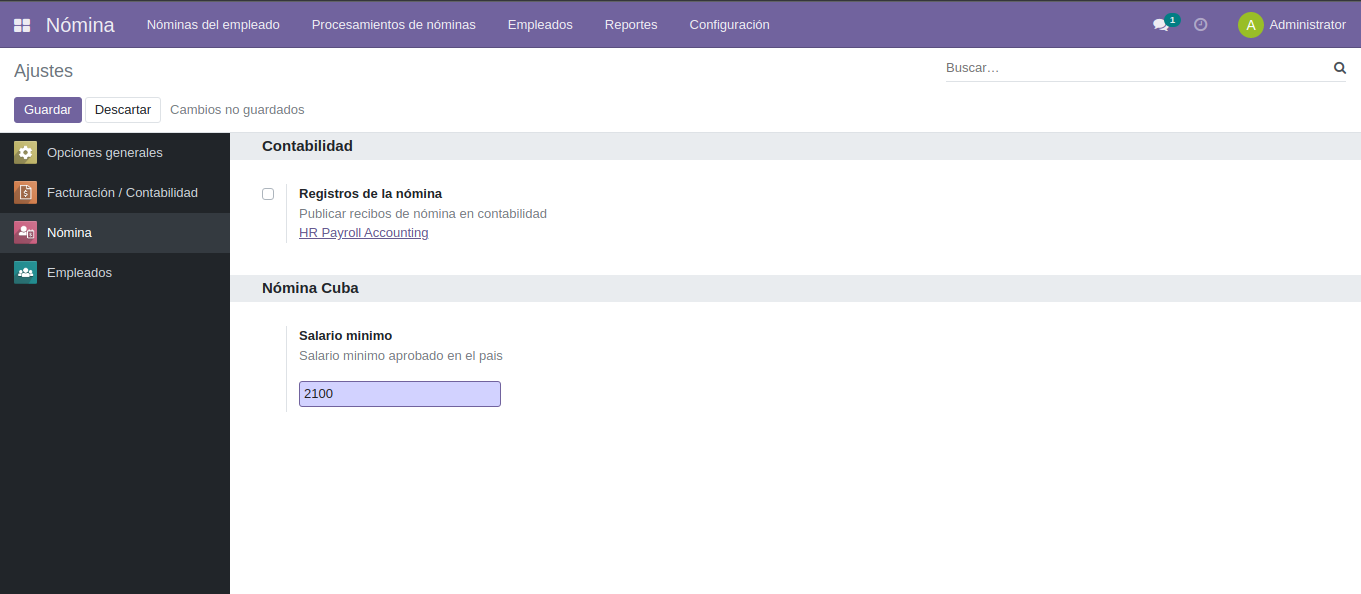The height and width of the screenshot is (594, 1361).
Task: Open the Procesamientos de nóminas menu
Action: coord(393,24)
